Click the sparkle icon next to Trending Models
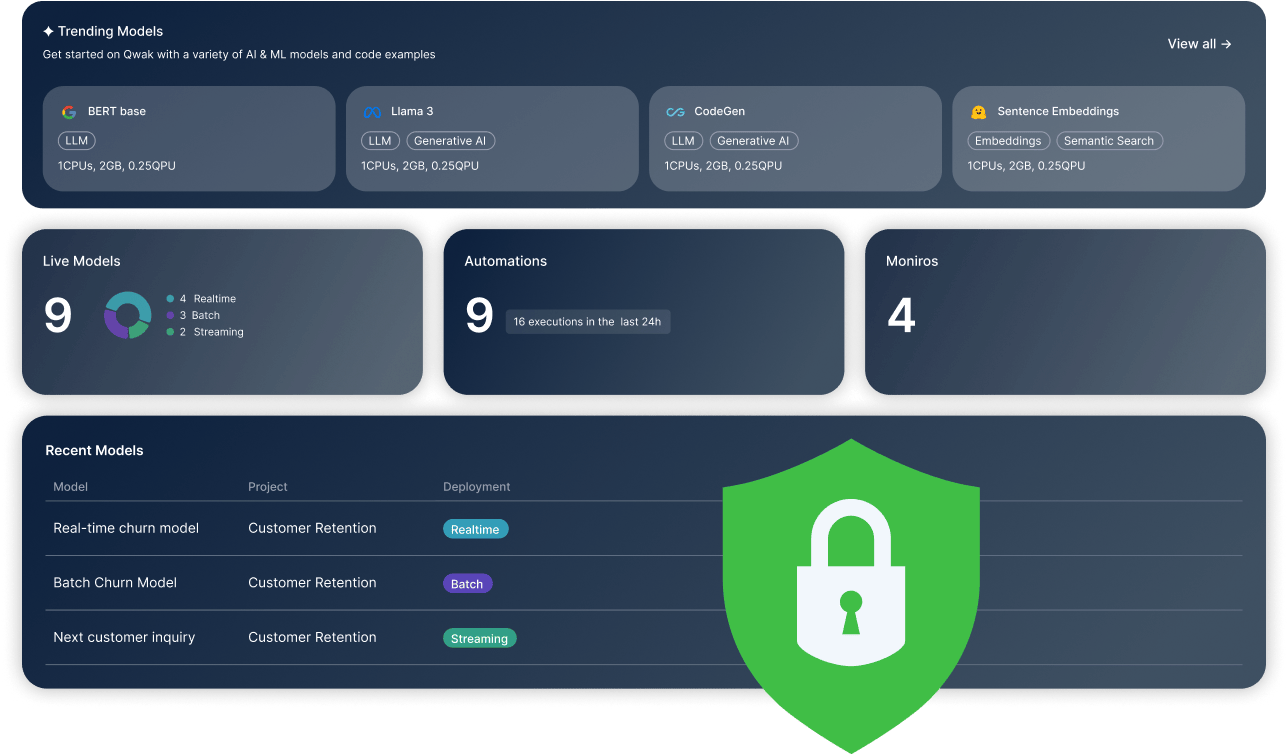Screen dimensions: 1287x754 [x=48, y=32]
